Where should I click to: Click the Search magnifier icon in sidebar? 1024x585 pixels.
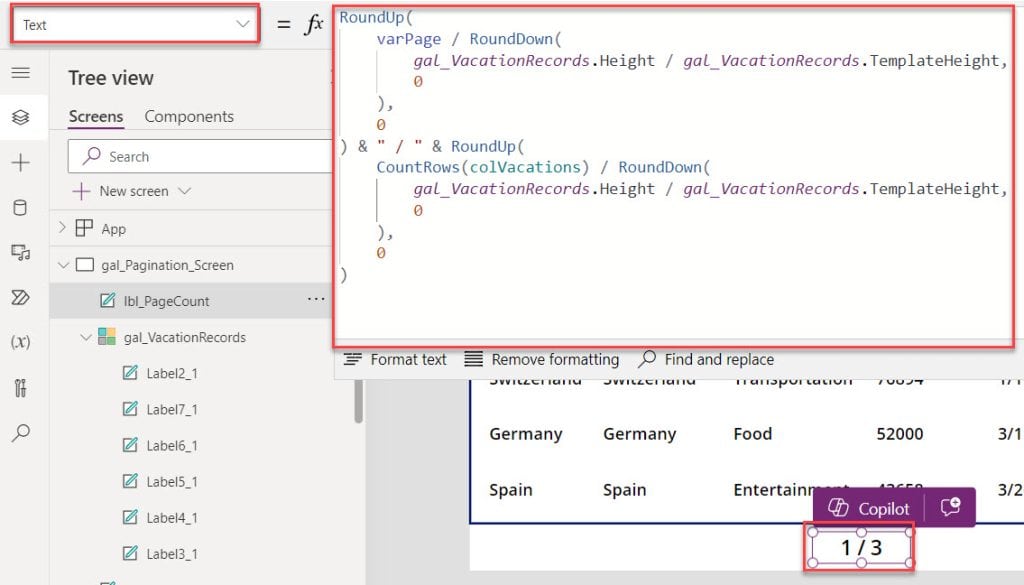[21, 432]
